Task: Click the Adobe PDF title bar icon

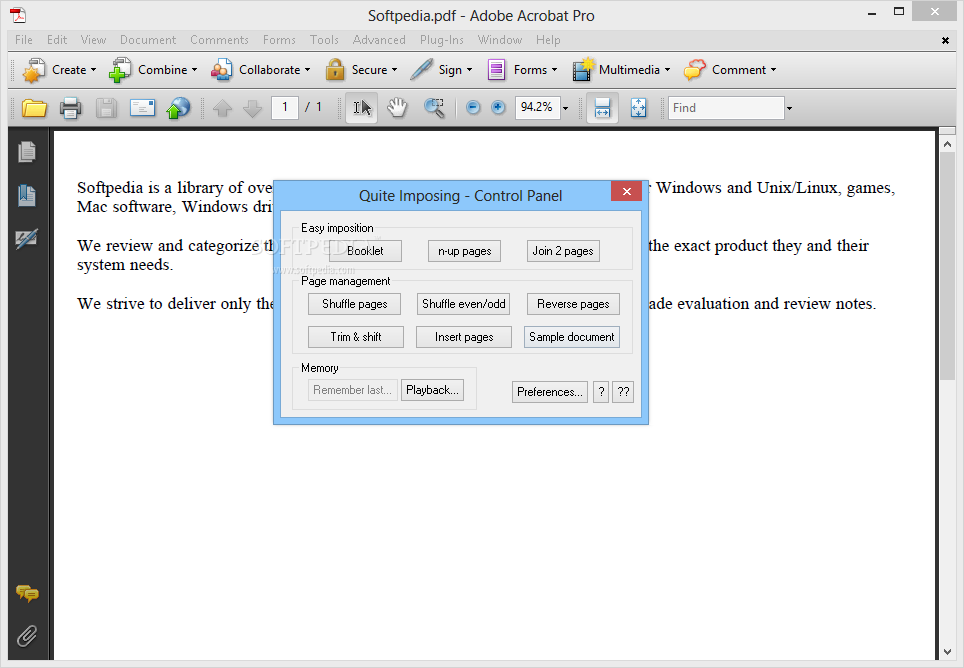Action: coord(18,15)
